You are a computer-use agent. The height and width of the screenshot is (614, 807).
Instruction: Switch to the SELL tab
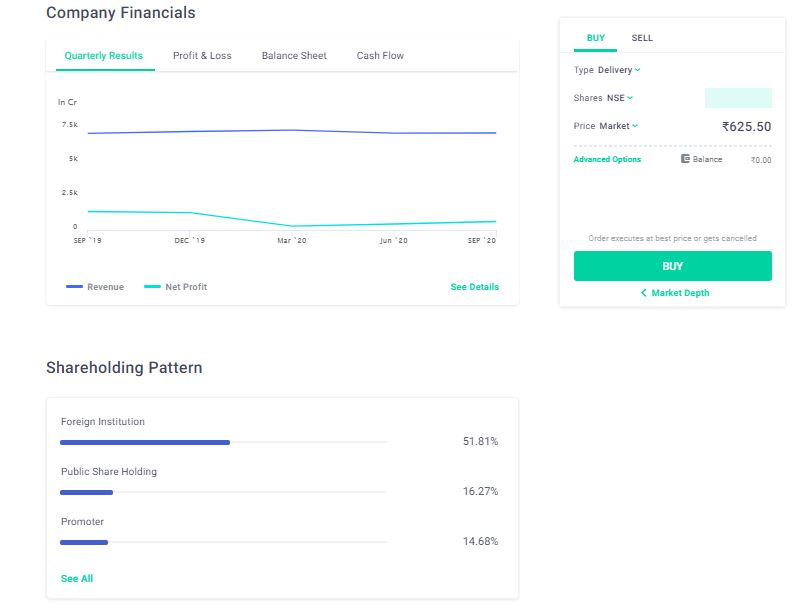(x=641, y=37)
